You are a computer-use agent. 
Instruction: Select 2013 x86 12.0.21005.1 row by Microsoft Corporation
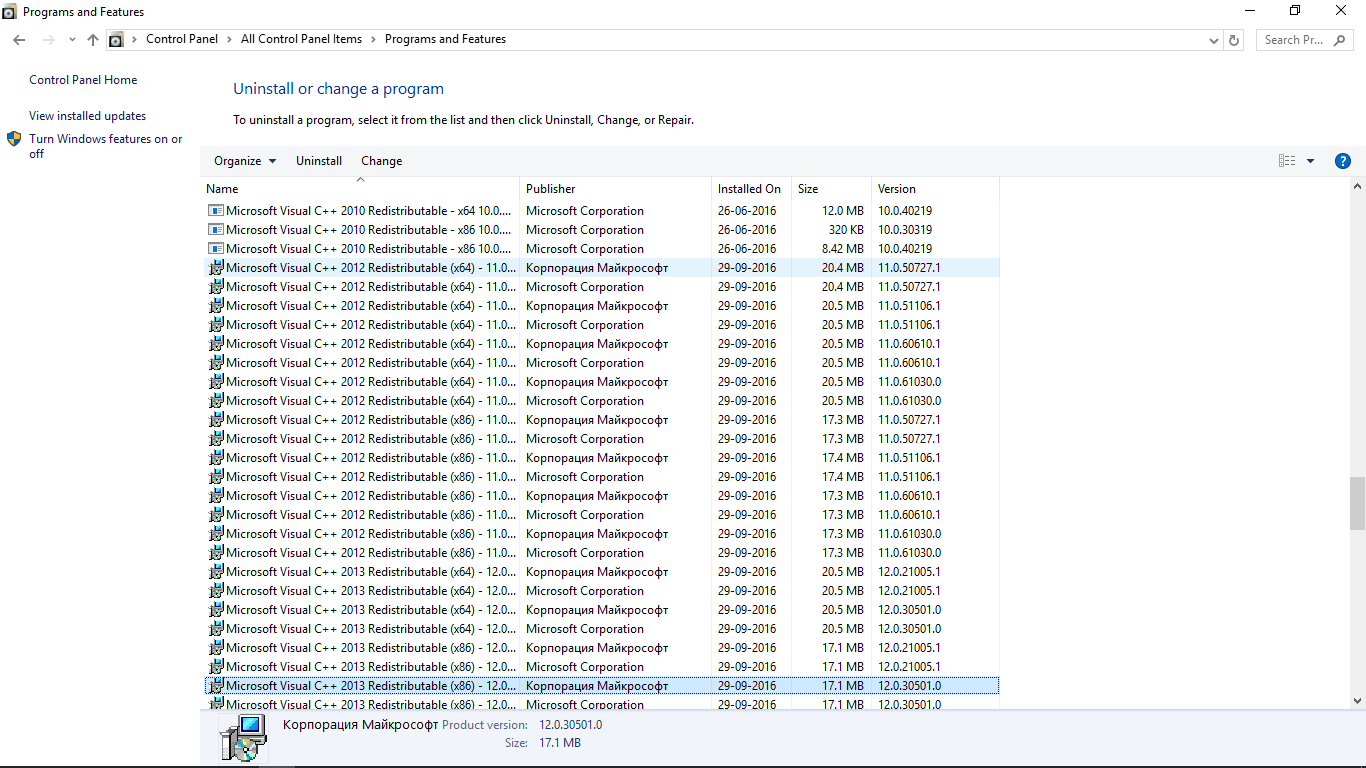pos(601,667)
